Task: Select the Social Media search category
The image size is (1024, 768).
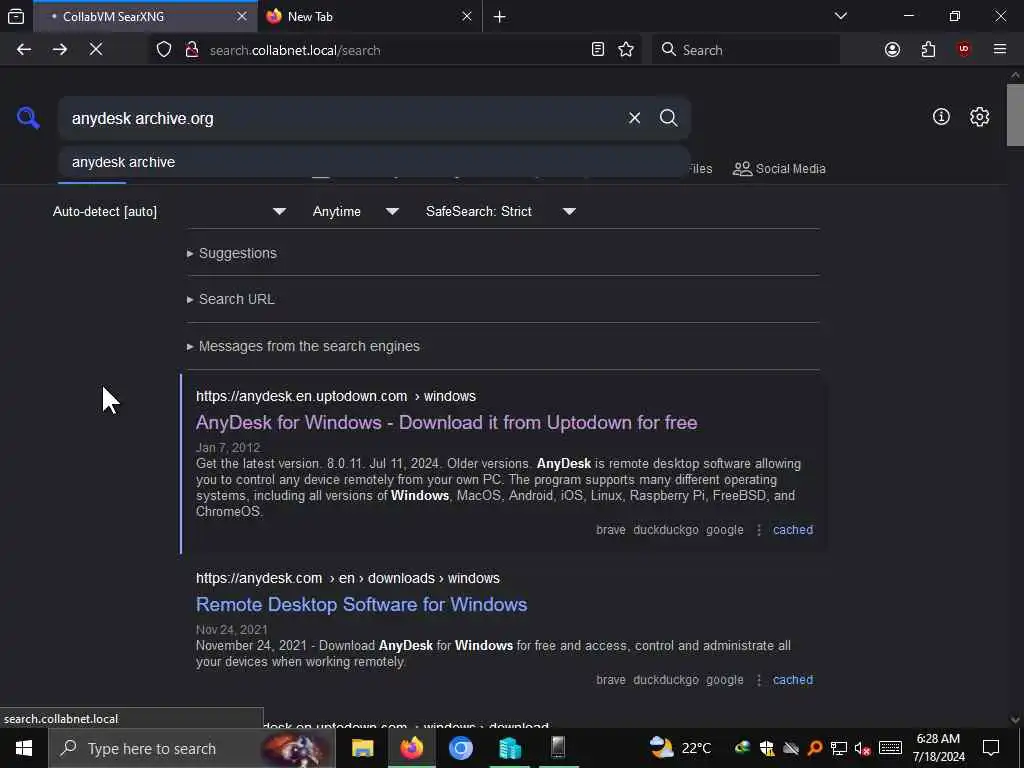Action: pyautogui.click(x=779, y=168)
